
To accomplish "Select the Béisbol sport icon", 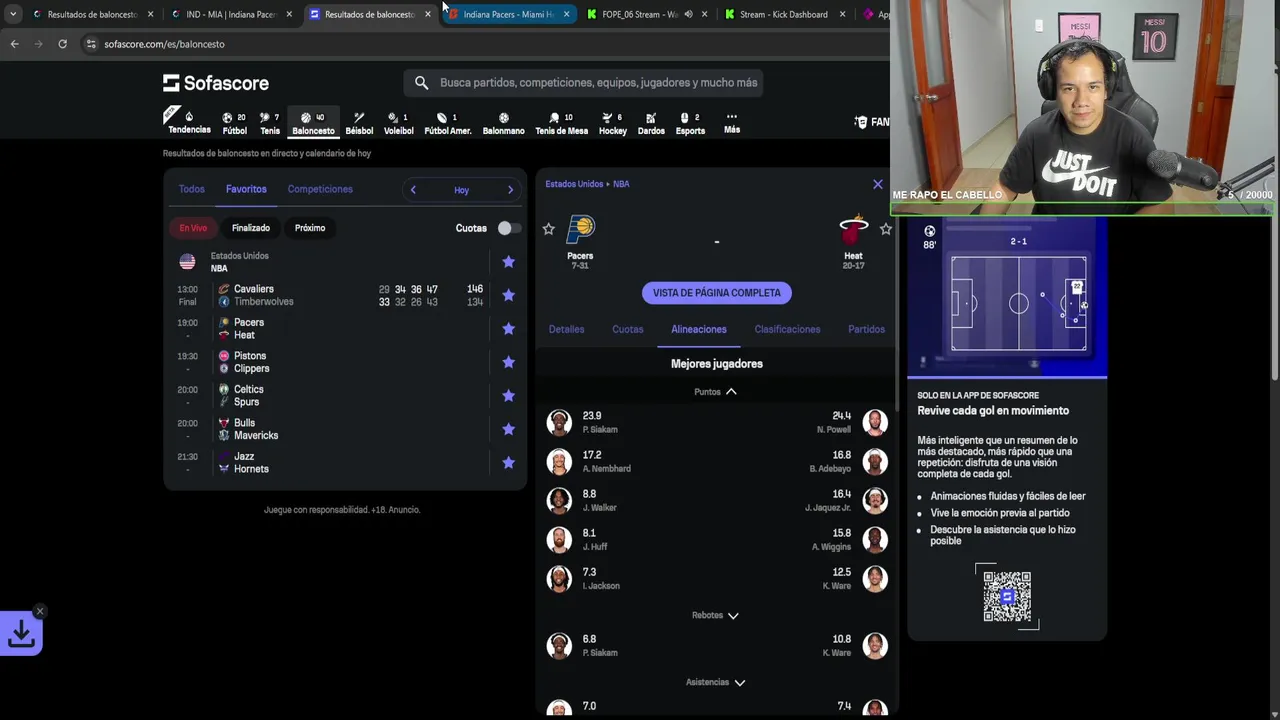I will (x=359, y=123).
